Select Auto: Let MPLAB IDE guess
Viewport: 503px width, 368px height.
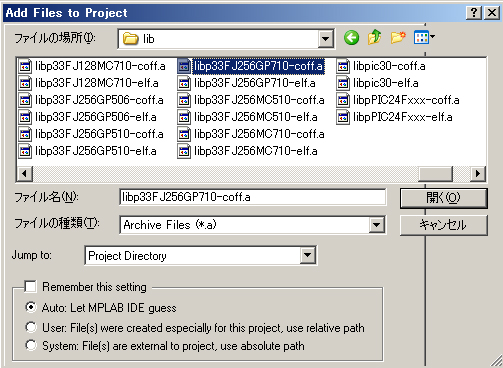pos(31,307)
